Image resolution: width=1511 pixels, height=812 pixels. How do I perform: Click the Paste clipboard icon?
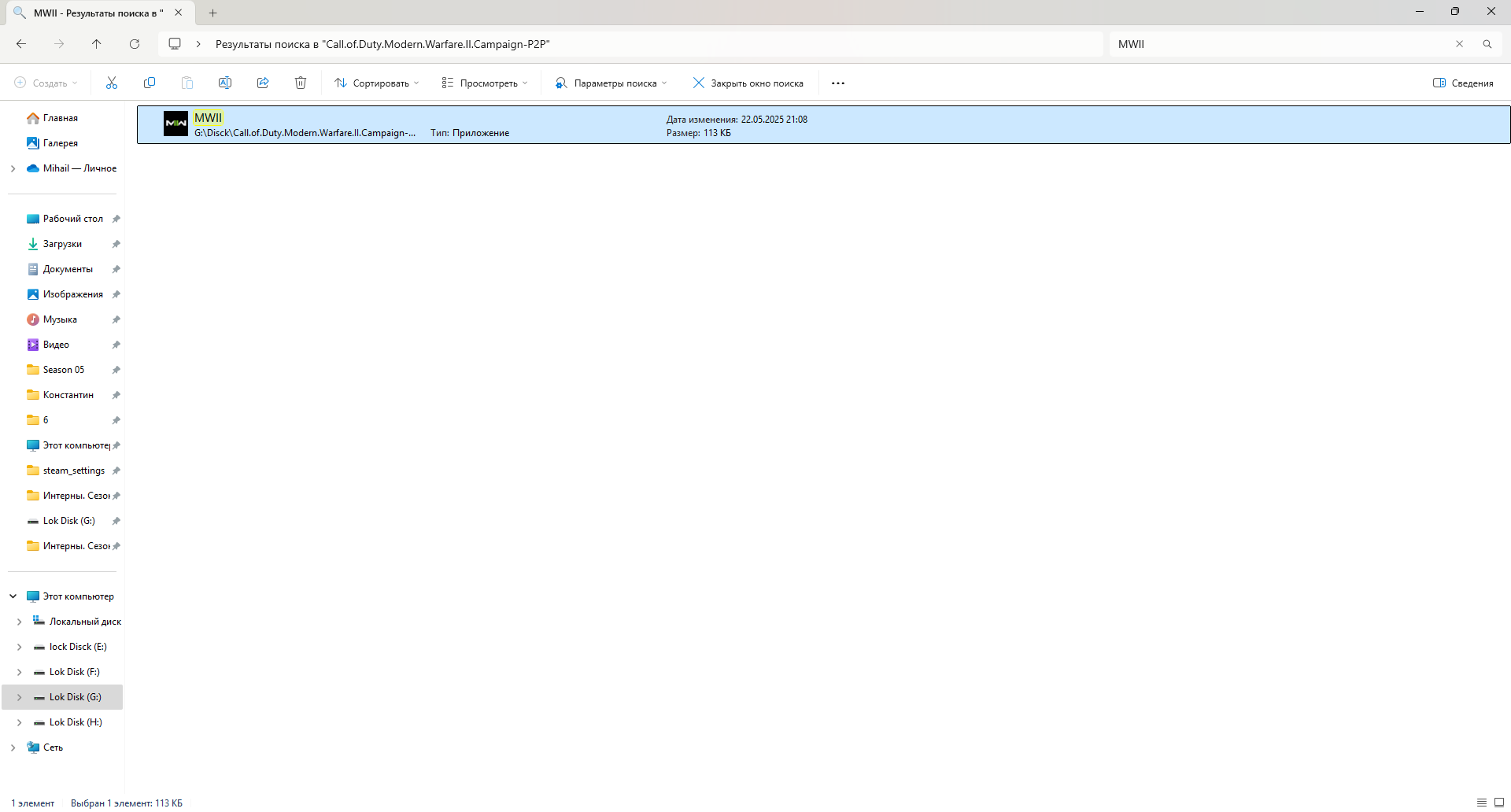click(187, 83)
